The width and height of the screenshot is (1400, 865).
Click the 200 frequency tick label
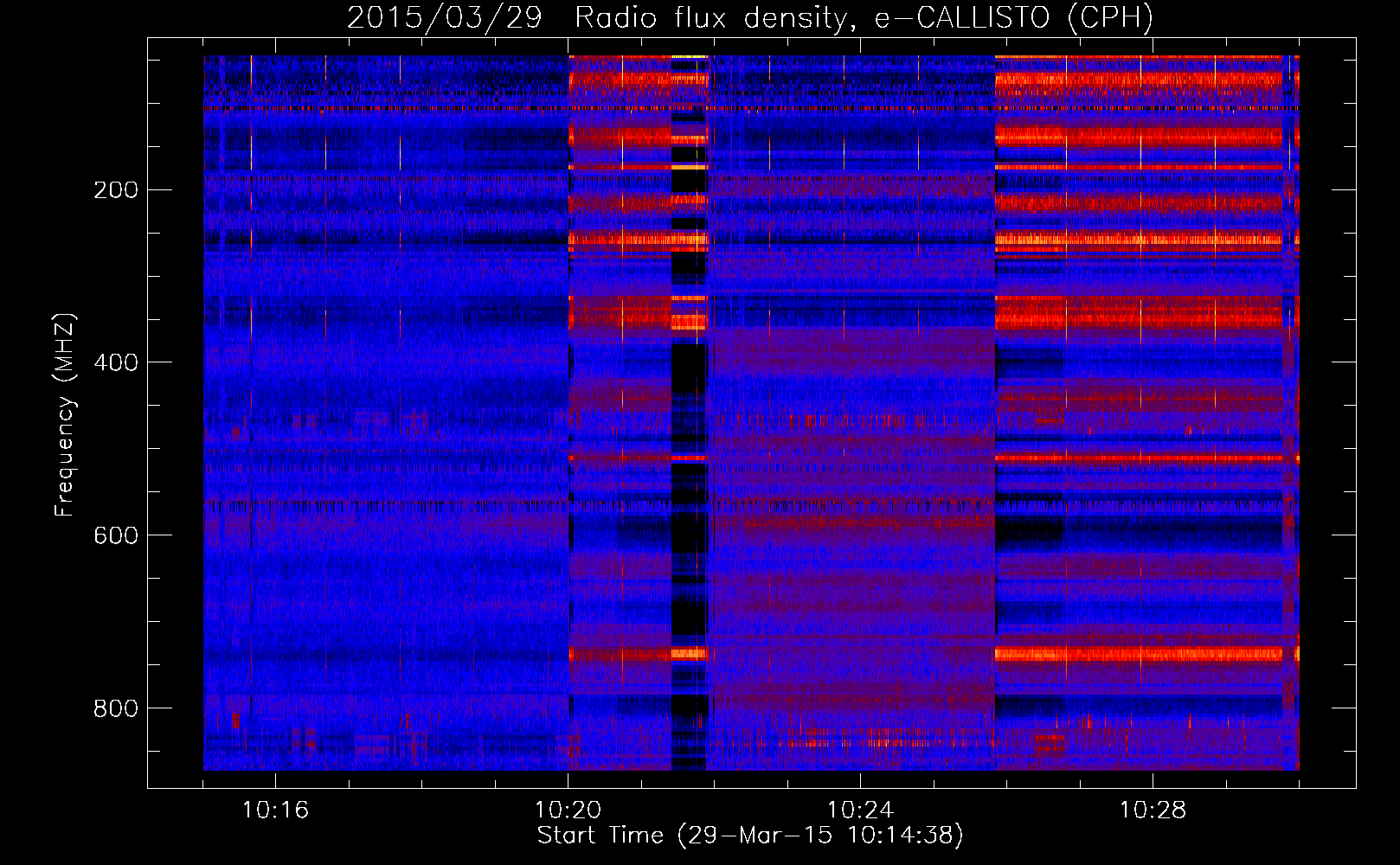point(115,190)
